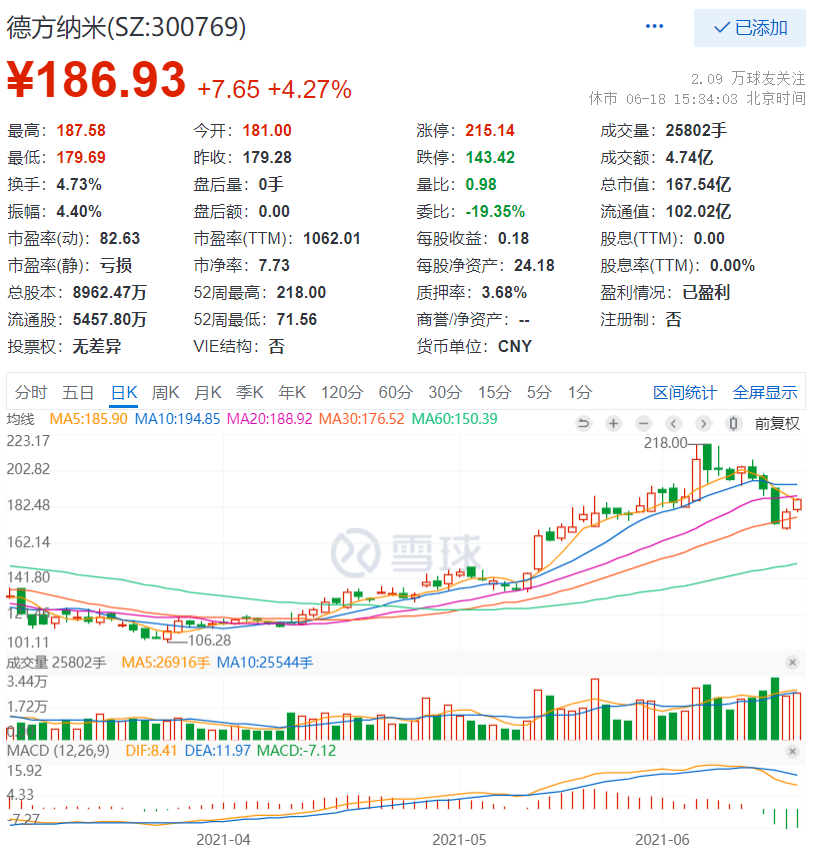Click the MA20:188.92 moving average label
This screenshot has height=861, width=821.
pyautogui.click(x=270, y=419)
